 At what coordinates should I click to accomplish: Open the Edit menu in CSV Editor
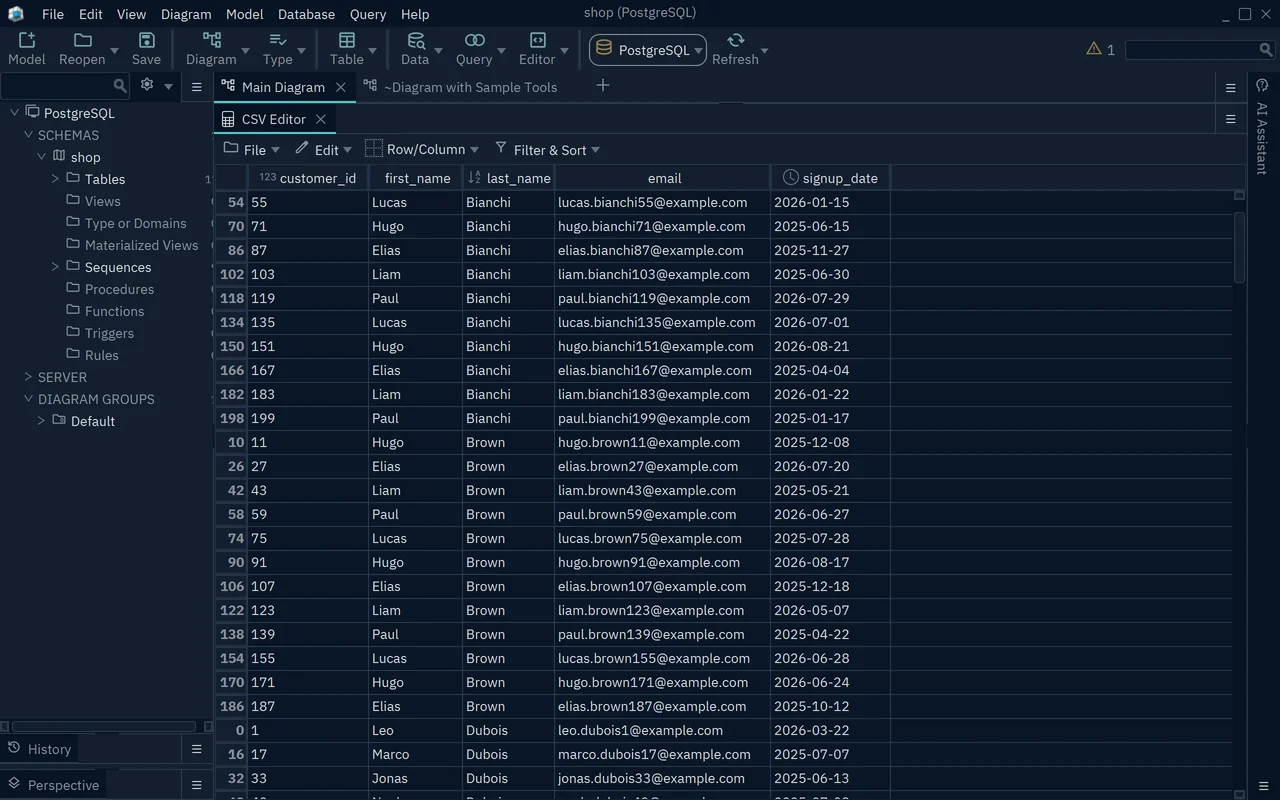point(324,149)
